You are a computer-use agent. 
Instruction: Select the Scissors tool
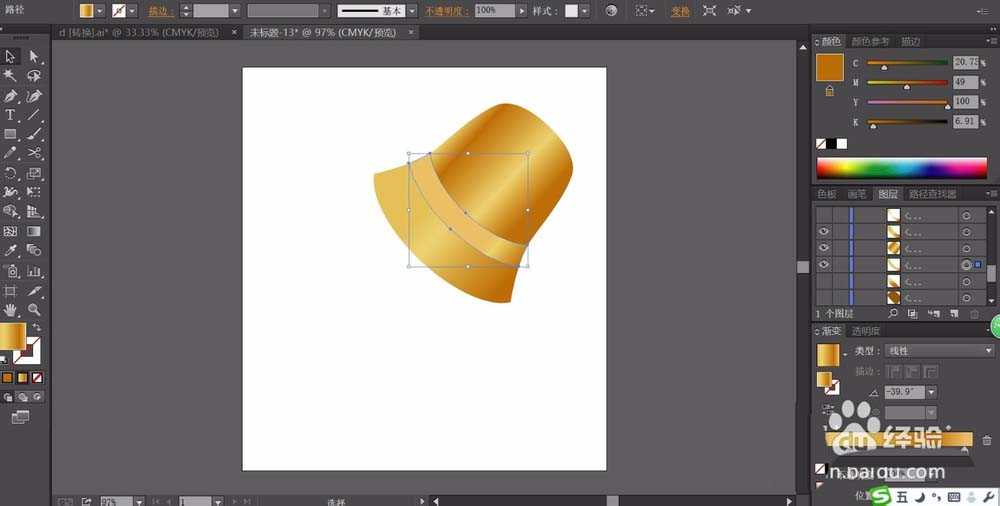tap(34, 153)
